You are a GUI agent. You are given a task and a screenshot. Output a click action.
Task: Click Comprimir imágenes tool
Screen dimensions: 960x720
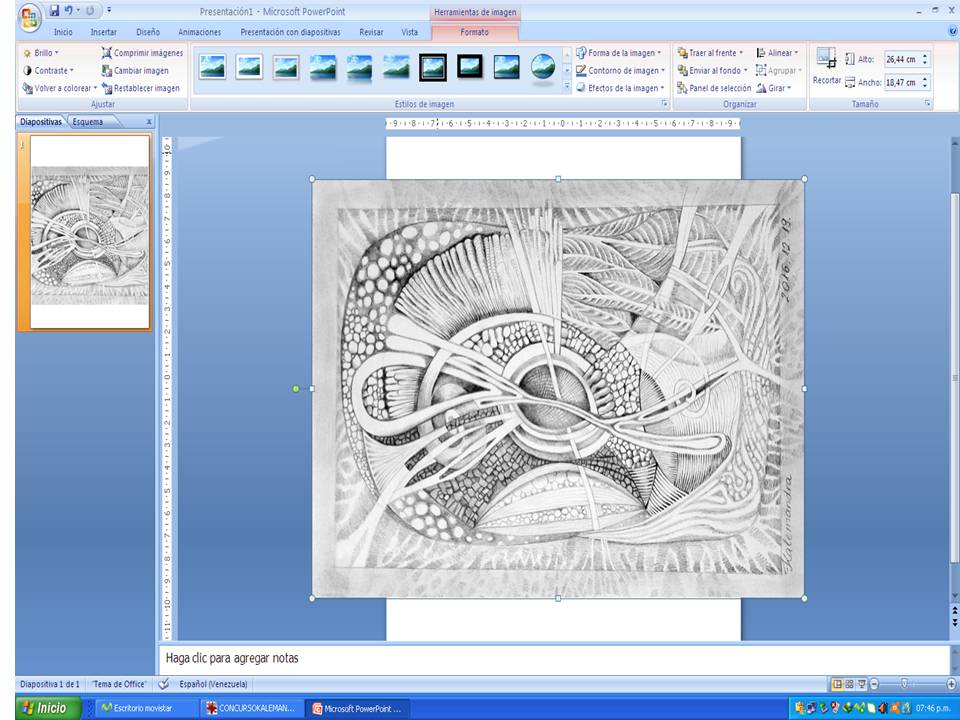141,53
